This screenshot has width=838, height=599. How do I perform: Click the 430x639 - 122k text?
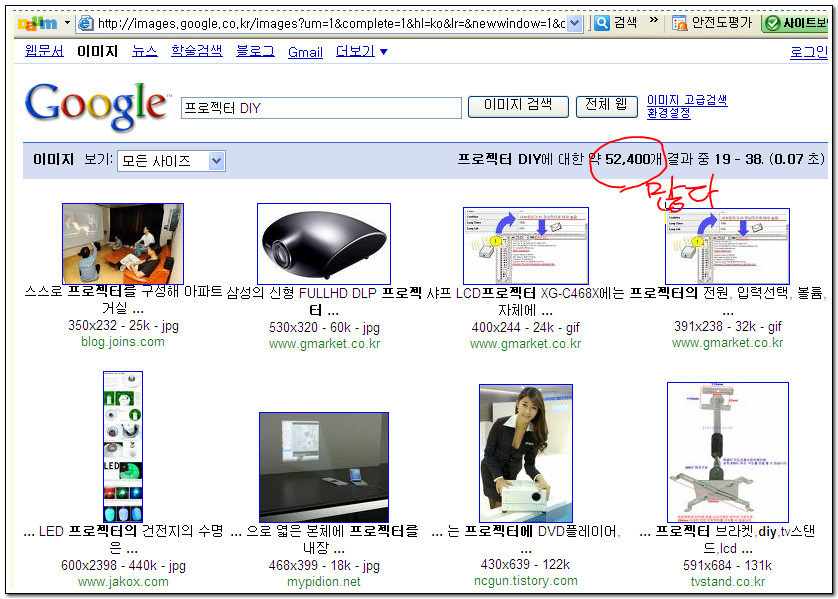(525, 564)
